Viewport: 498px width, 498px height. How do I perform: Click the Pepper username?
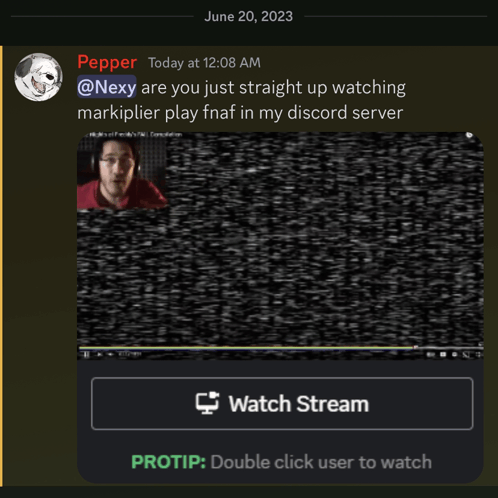pyautogui.click(x=107, y=62)
